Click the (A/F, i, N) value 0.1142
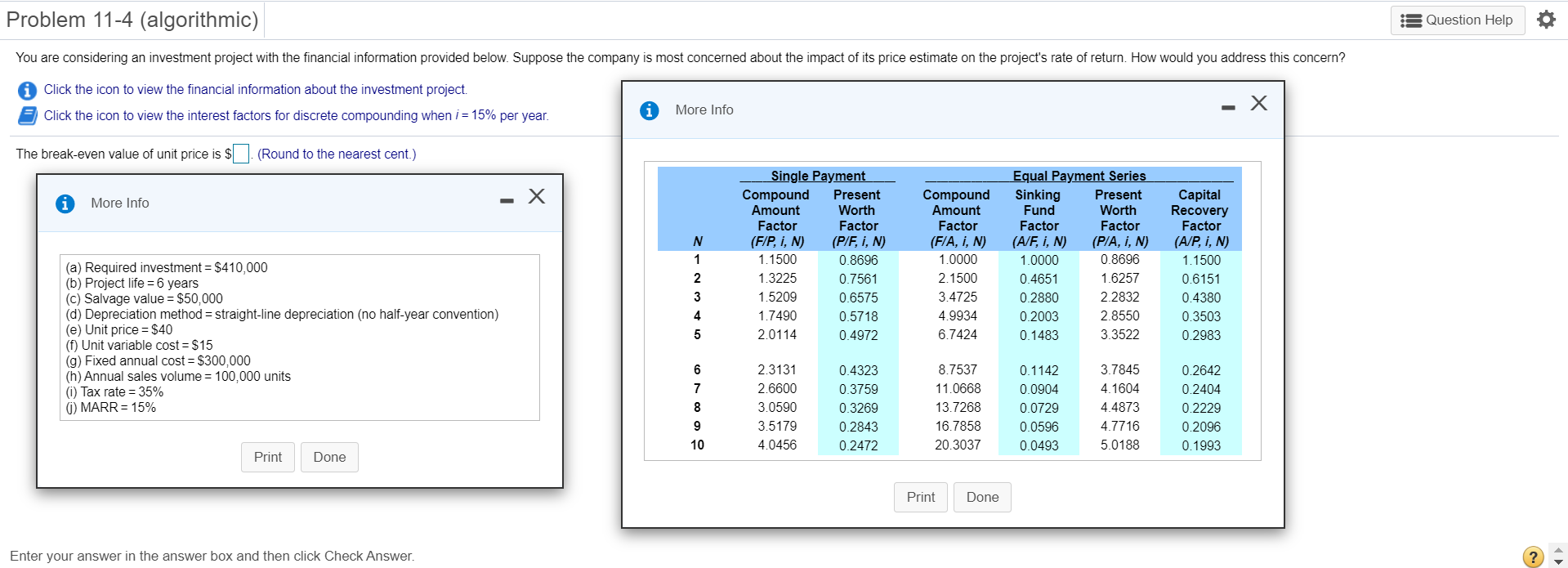 click(1039, 370)
